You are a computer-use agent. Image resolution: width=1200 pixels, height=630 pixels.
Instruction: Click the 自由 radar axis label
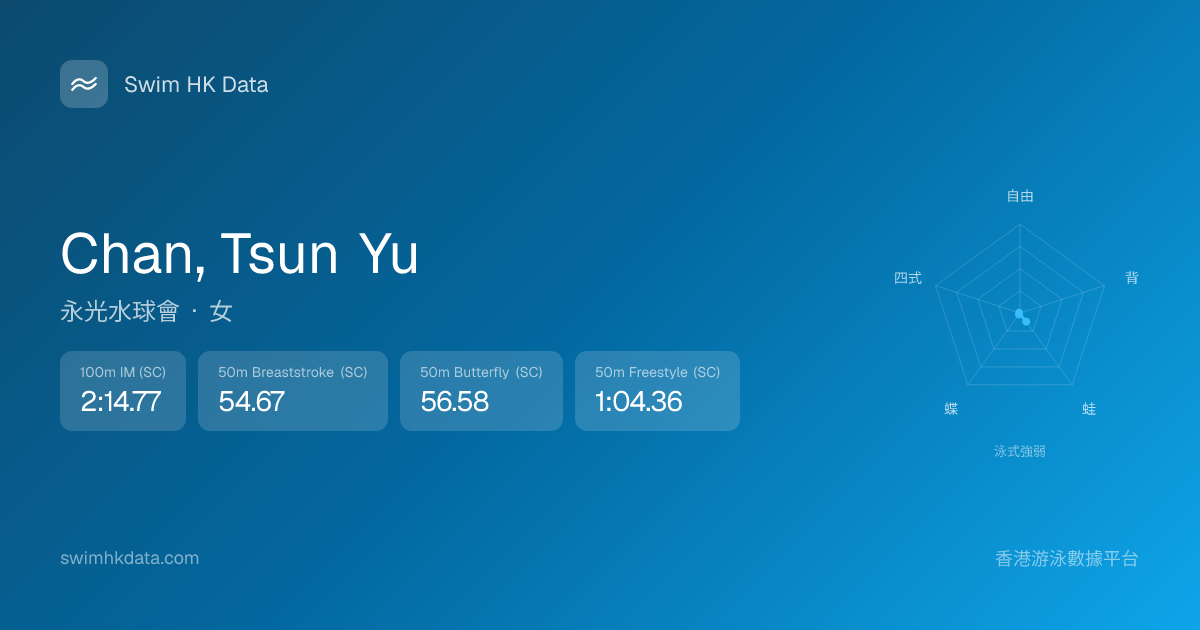click(1020, 196)
